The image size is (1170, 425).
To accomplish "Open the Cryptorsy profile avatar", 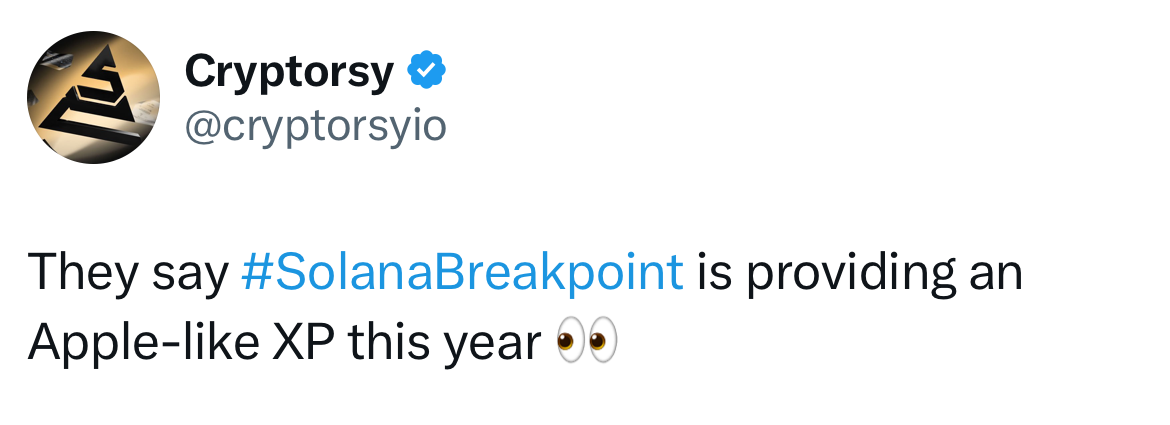I will point(93,97).
